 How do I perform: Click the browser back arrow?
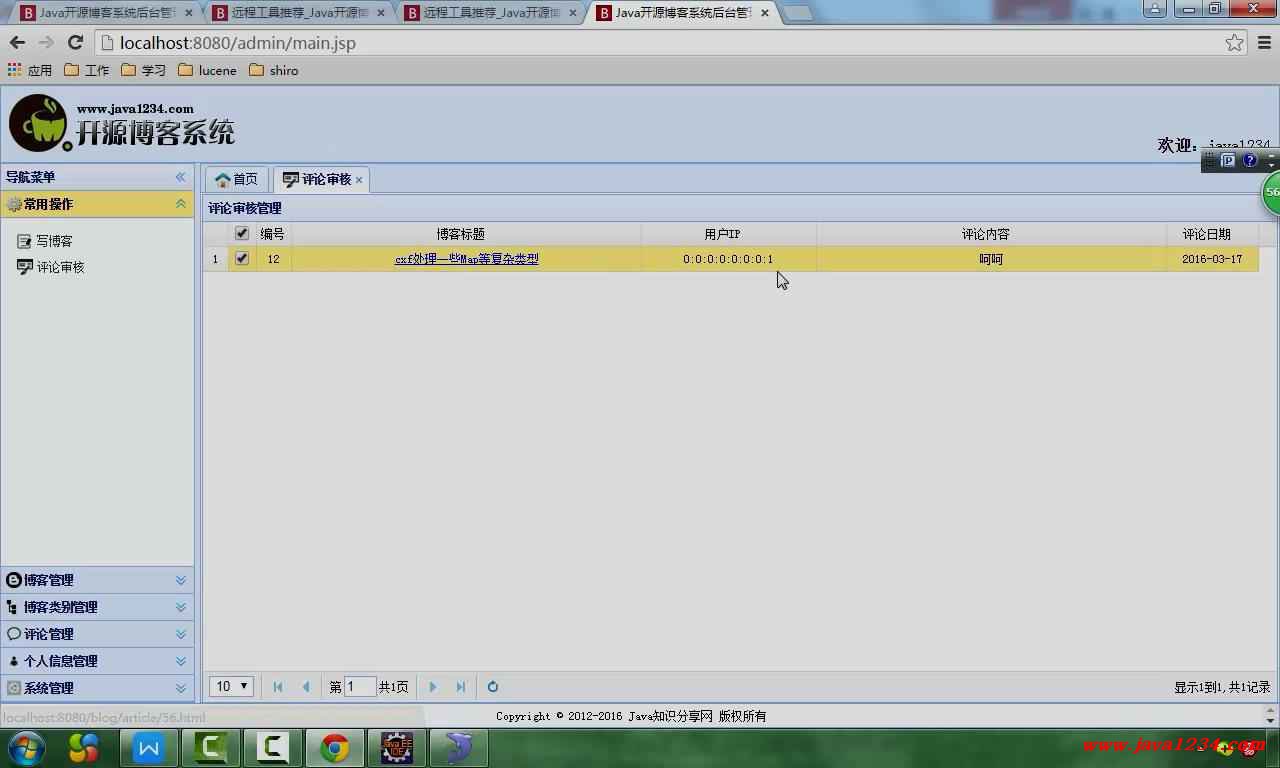(x=17, y=43)
